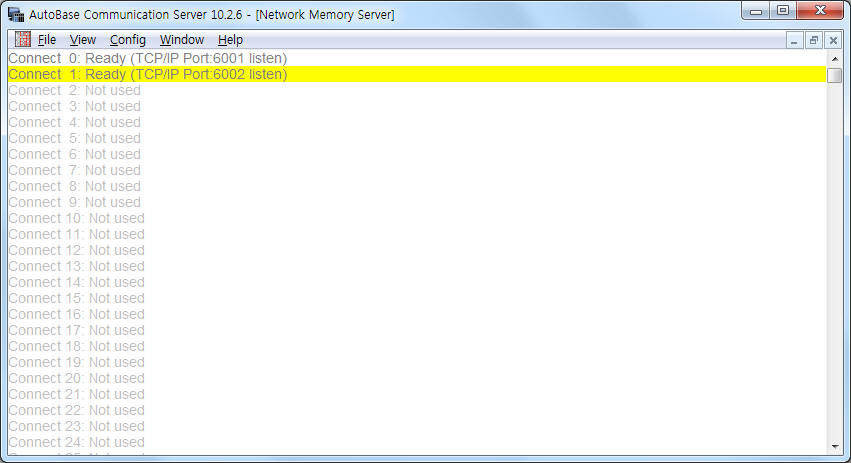851x463 pixels.
Task: Open the File menu
Action: 47,40
